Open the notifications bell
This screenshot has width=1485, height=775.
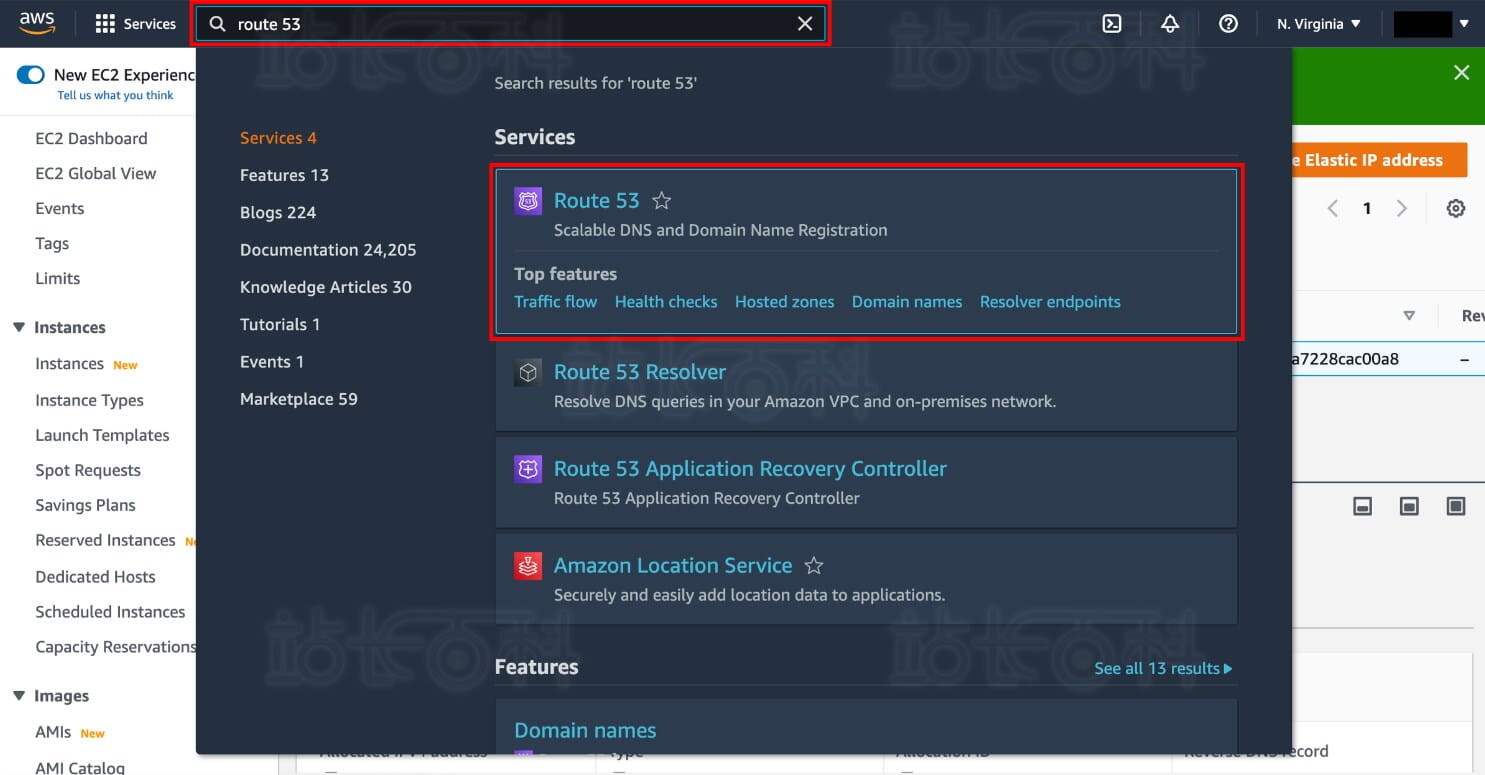coord(1170,24)
